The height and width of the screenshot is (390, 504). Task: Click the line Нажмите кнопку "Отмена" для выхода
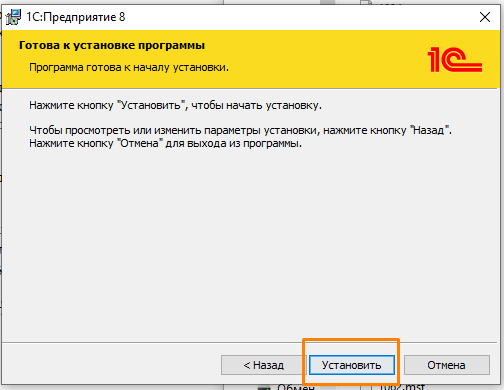pyautogui.click(x=165, y=143)
